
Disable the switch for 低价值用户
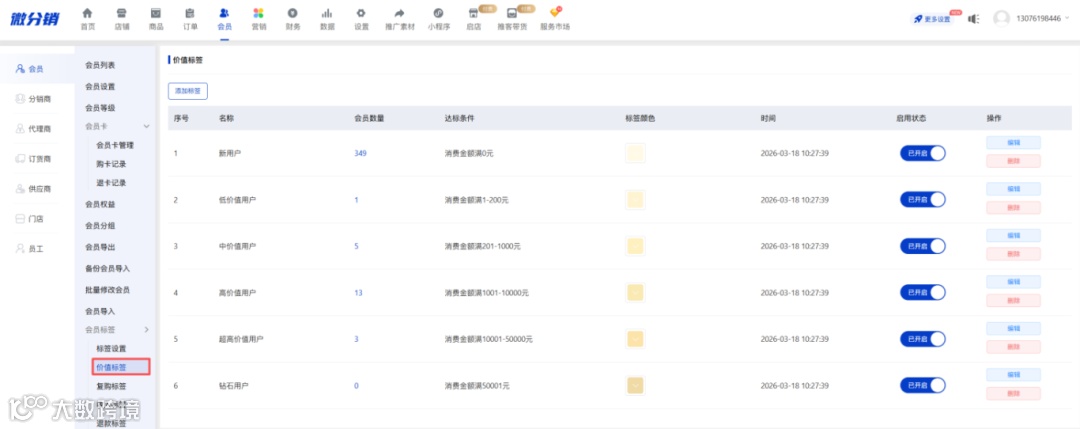point(922,200)
